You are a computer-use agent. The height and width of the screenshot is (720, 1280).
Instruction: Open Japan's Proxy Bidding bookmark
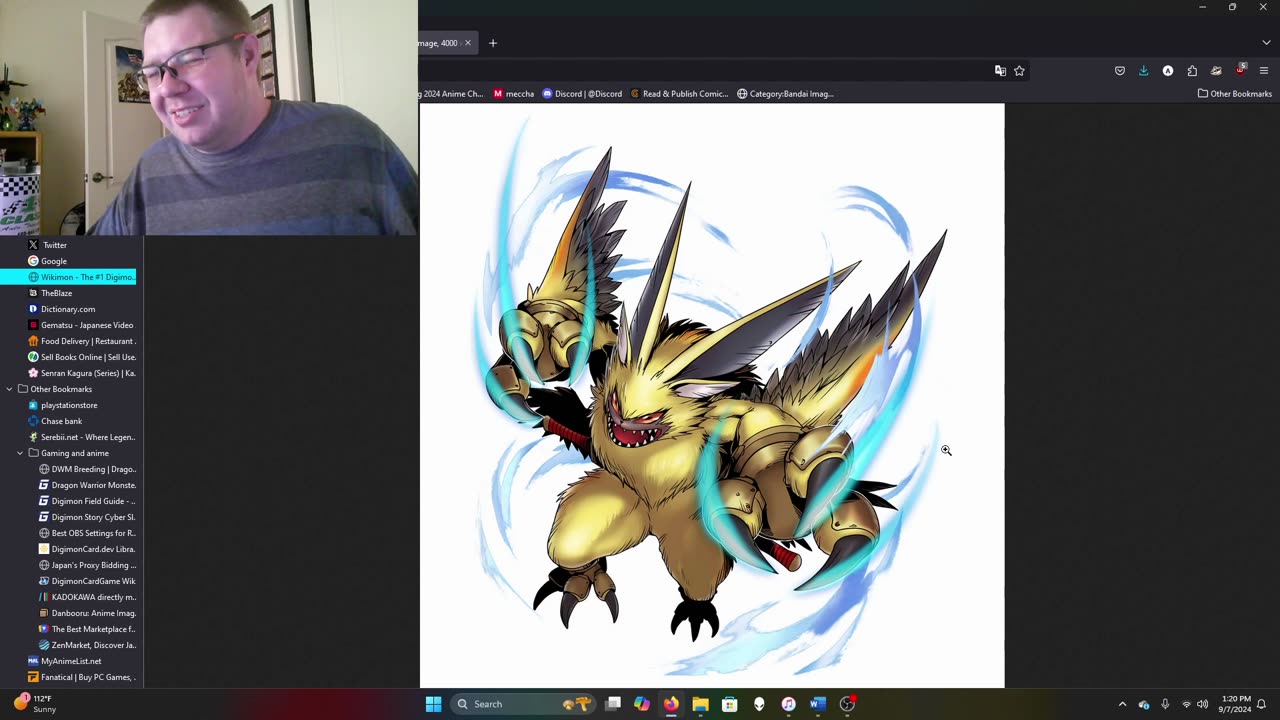click(x=87, y=565)
